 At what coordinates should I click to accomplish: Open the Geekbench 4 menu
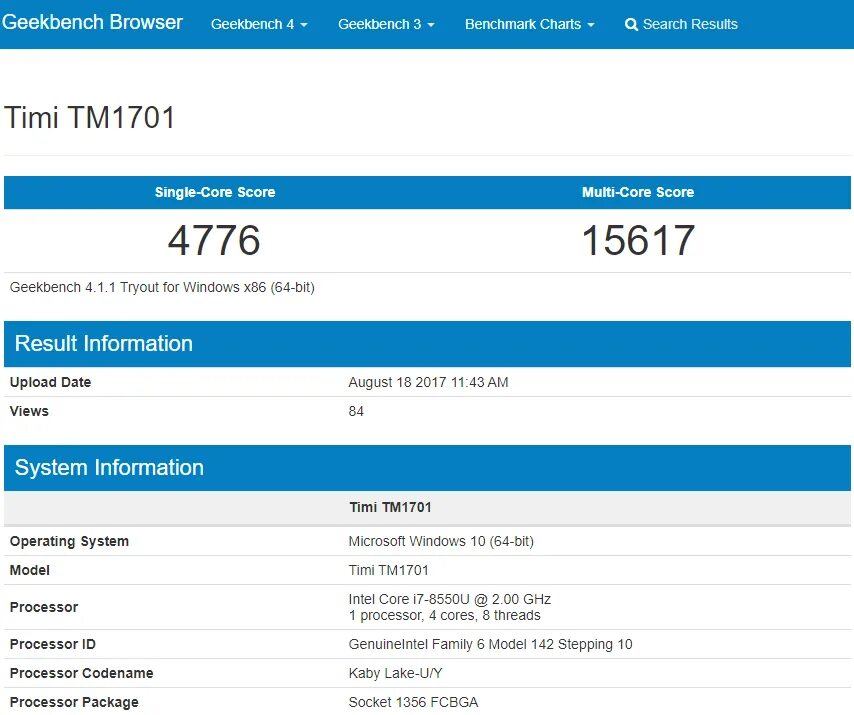point(258,24)
